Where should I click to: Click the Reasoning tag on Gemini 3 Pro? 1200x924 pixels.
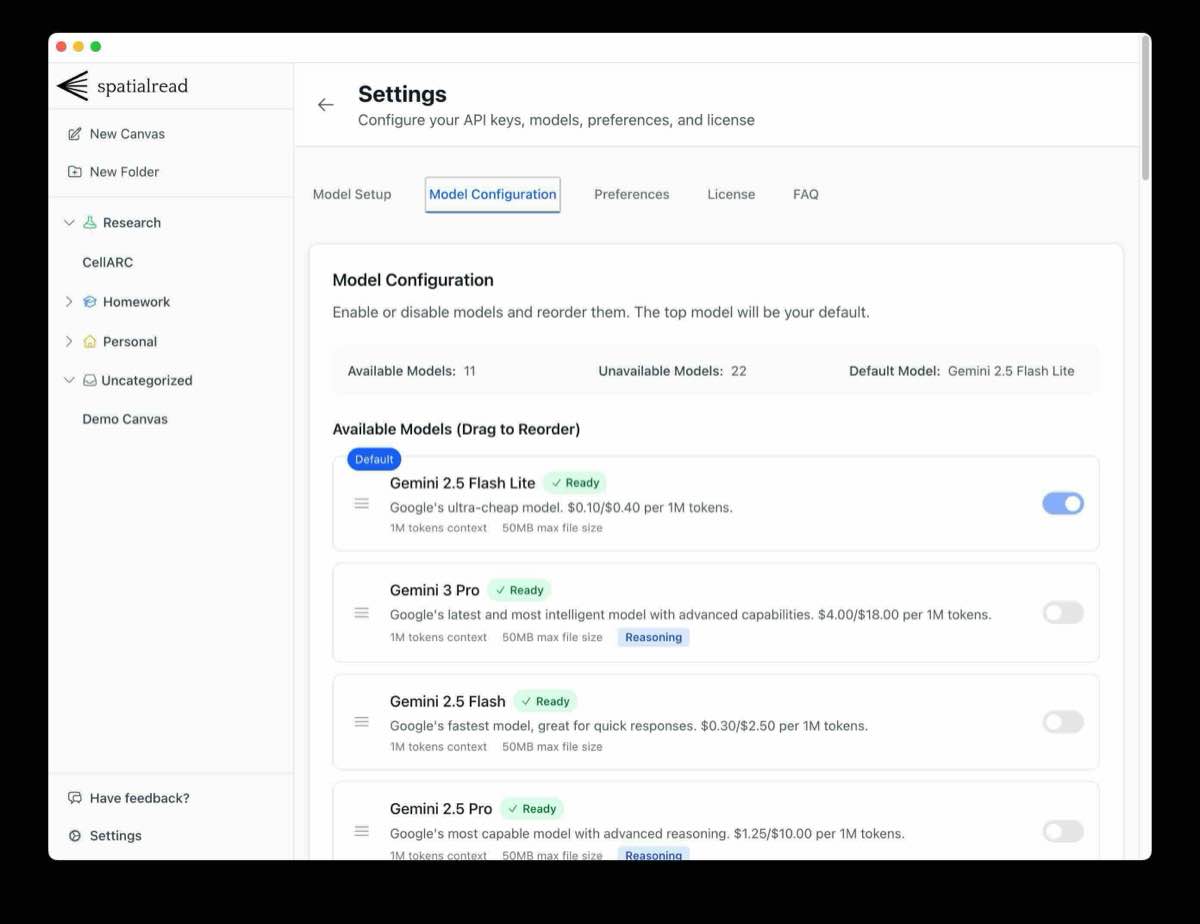pos(653,638)
